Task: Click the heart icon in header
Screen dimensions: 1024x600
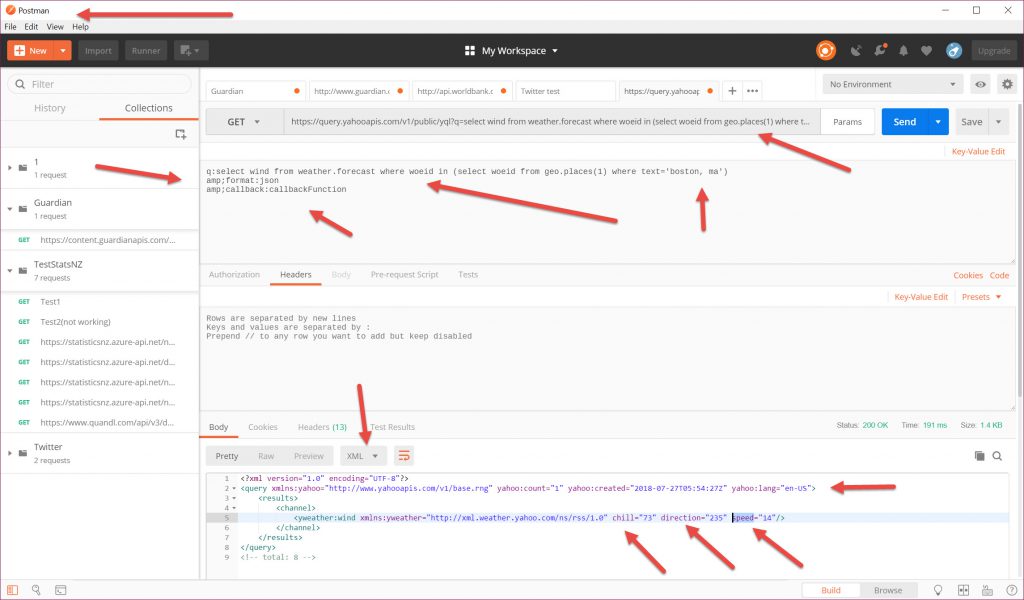Action: (x=927, y=51)
